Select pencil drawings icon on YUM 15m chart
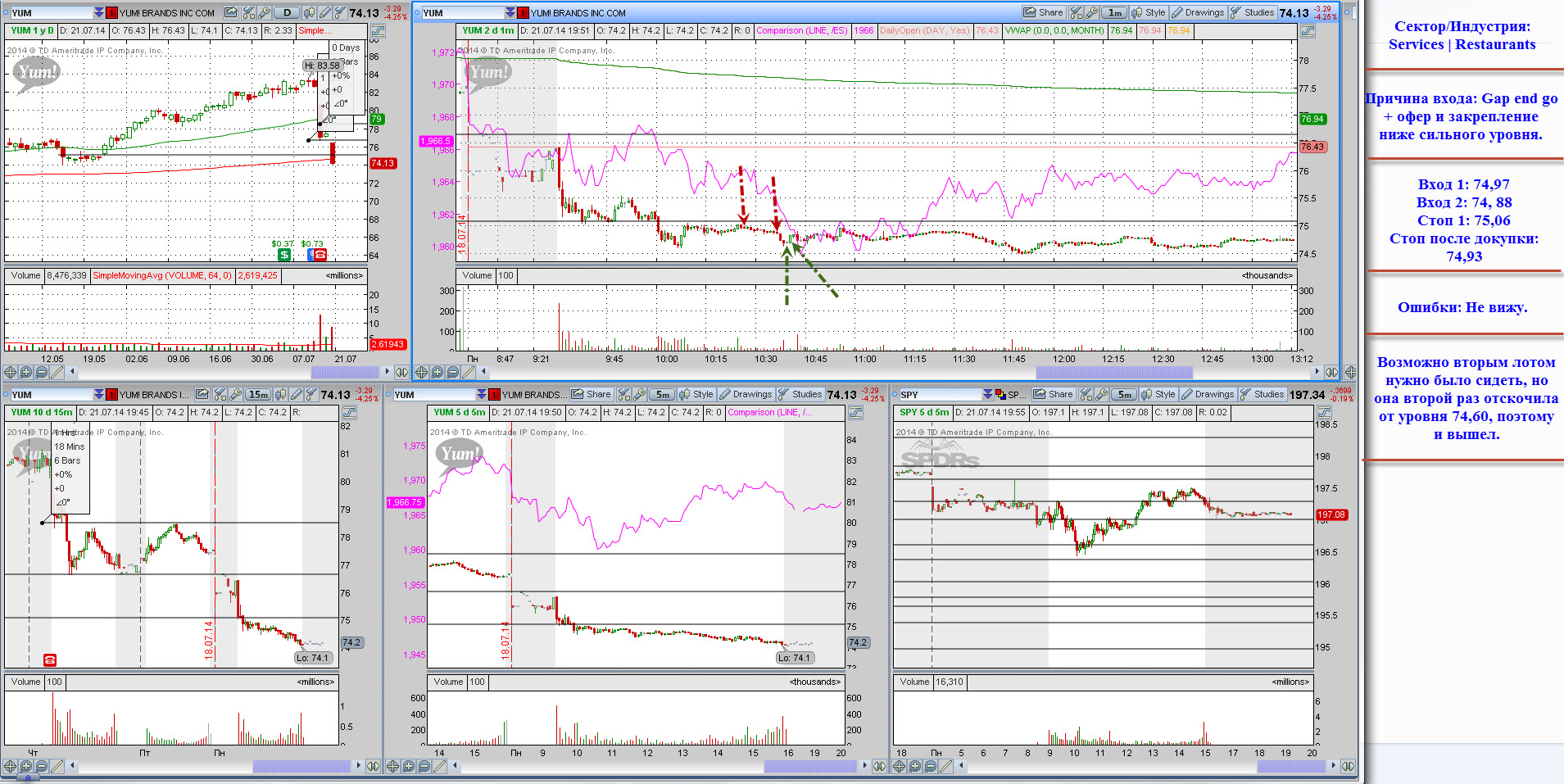Screen dimensions: 1564x784 click(x=296, y=395)
